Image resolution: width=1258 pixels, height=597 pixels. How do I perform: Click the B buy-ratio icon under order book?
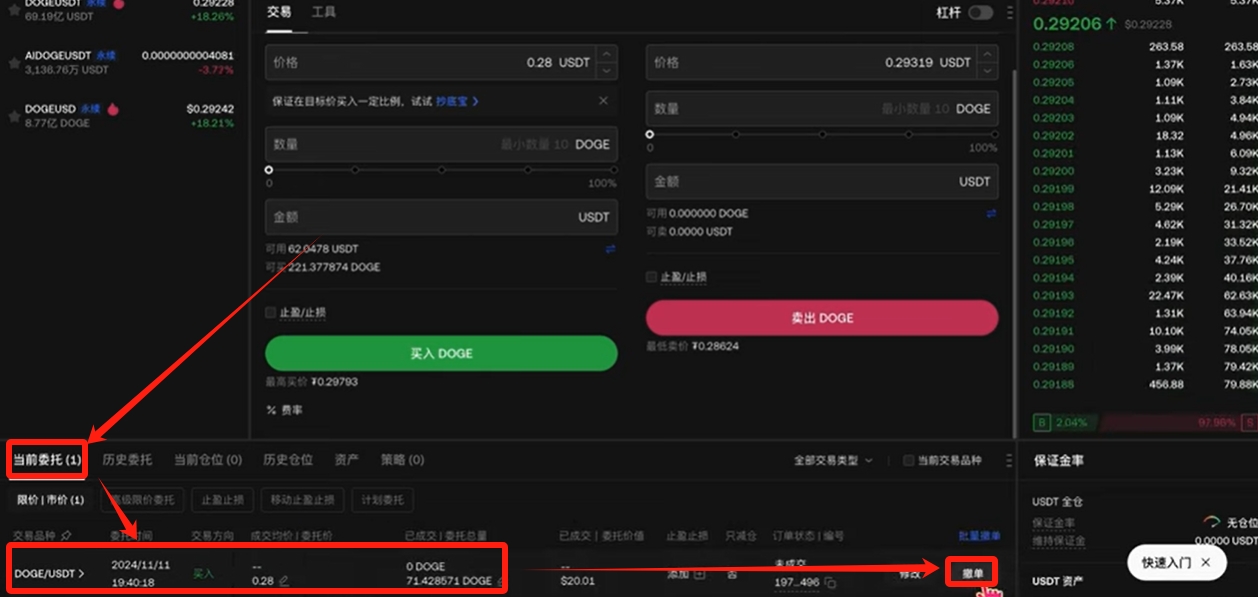(x=1042, y=423)
